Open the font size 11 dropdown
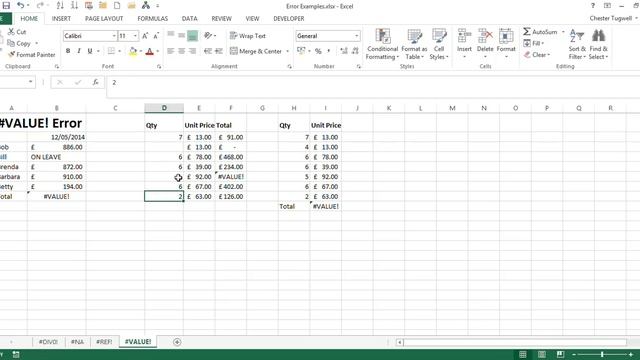 pos(135,36)
